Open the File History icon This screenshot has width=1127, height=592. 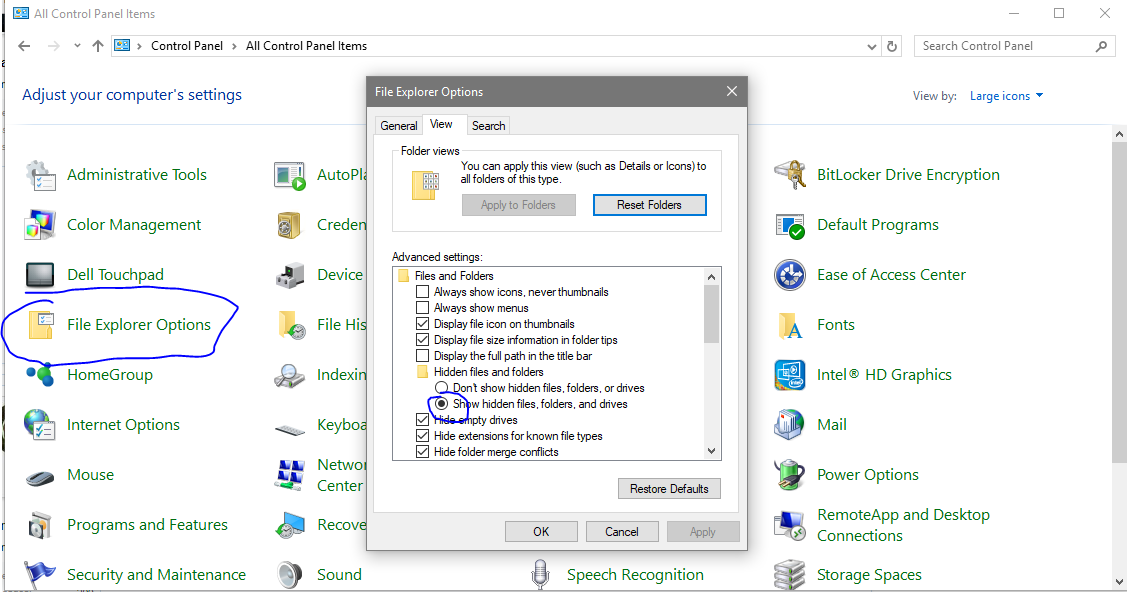291,325
